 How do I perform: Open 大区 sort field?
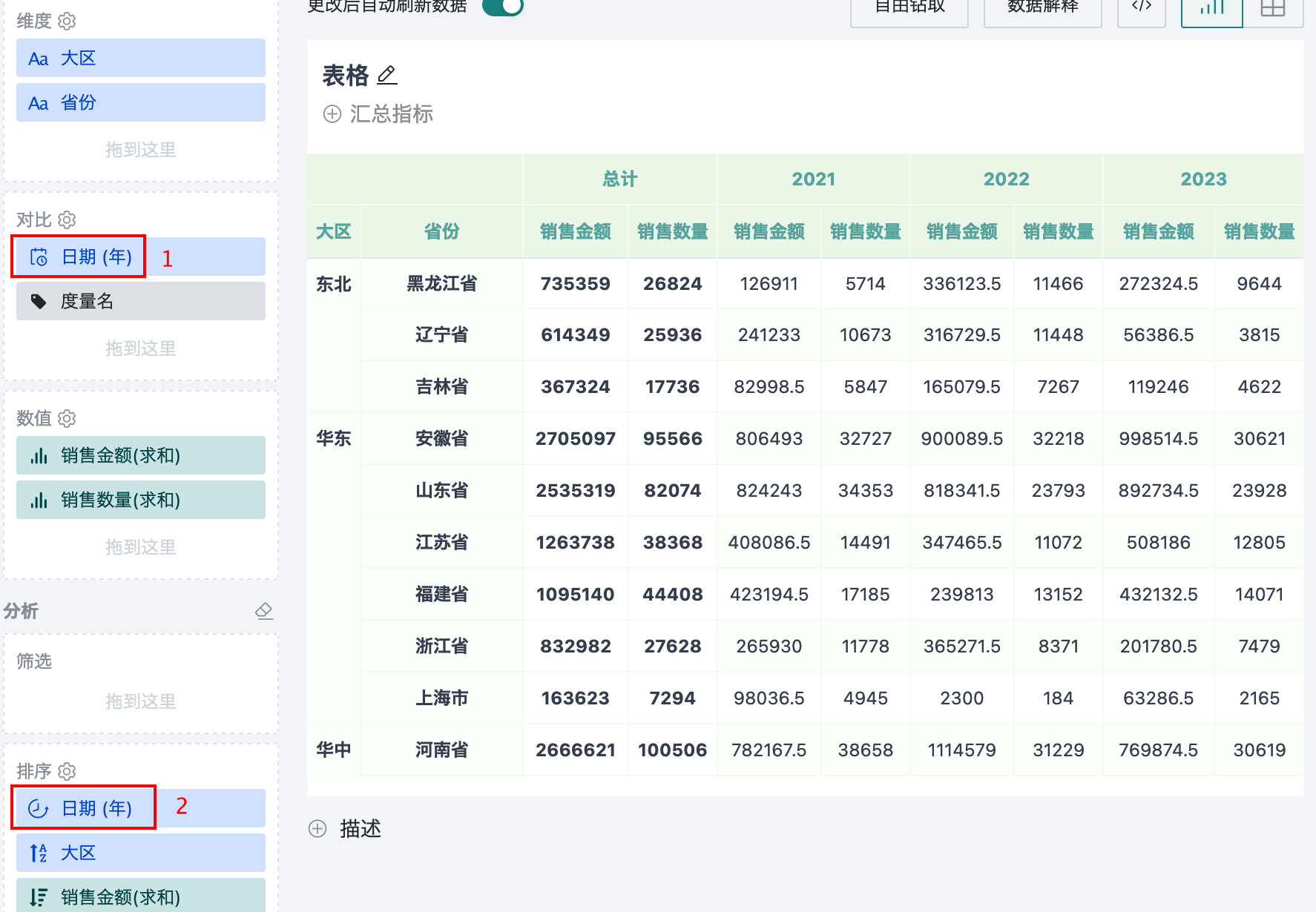[x=141, y=853]
